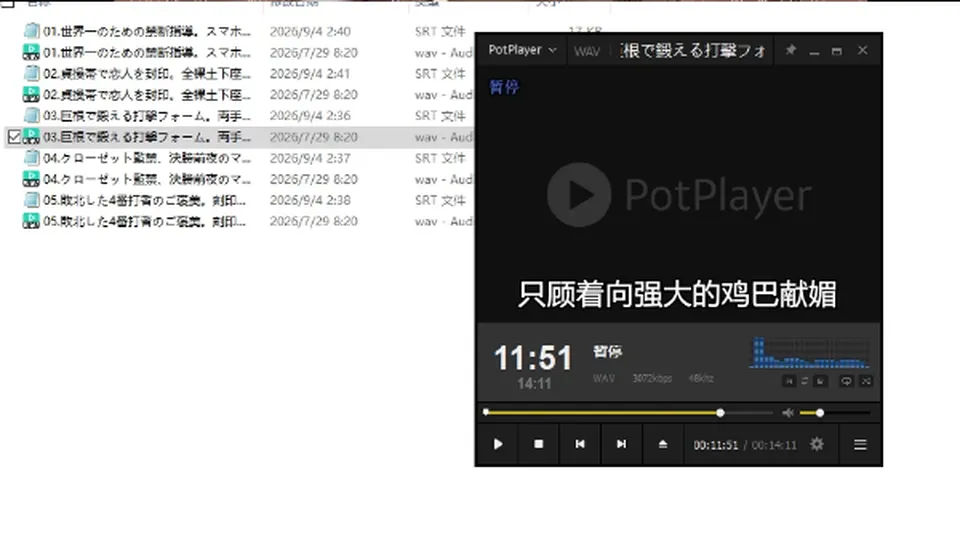Select the 02 SRT subtitle file name

pos(147,74)
